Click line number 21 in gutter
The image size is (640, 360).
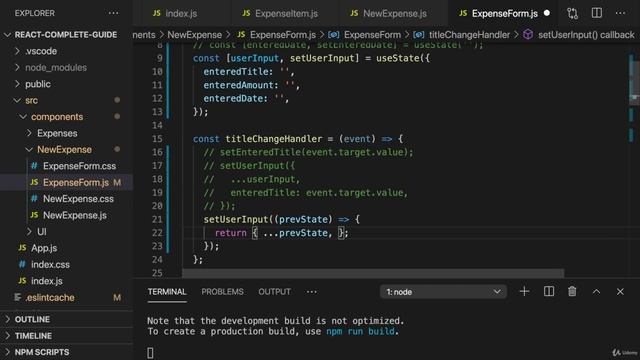click(x=157, y=219)
